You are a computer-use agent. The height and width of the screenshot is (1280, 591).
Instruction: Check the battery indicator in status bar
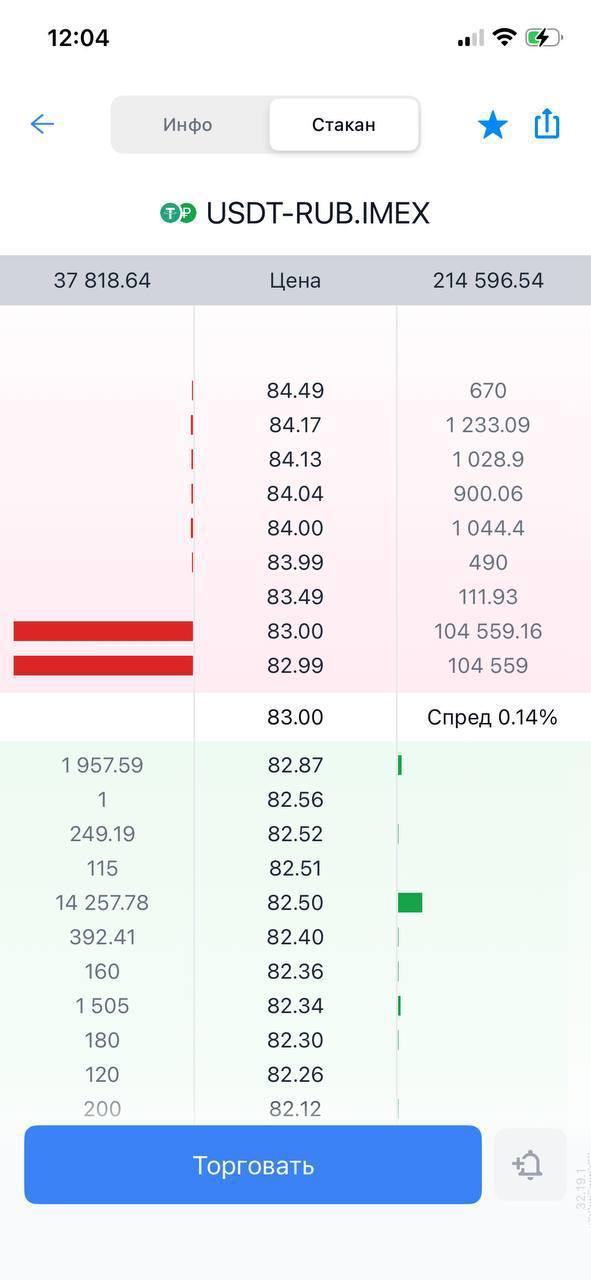click(x=544, y=38)
